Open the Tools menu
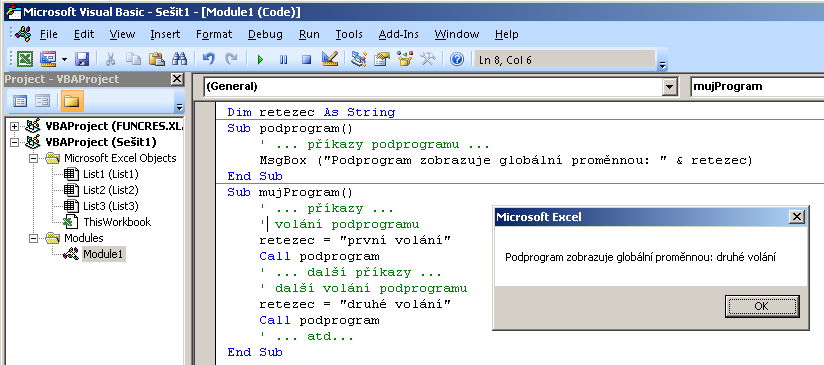This screenshot has width=824, height=365. click(x=349, y=34)
